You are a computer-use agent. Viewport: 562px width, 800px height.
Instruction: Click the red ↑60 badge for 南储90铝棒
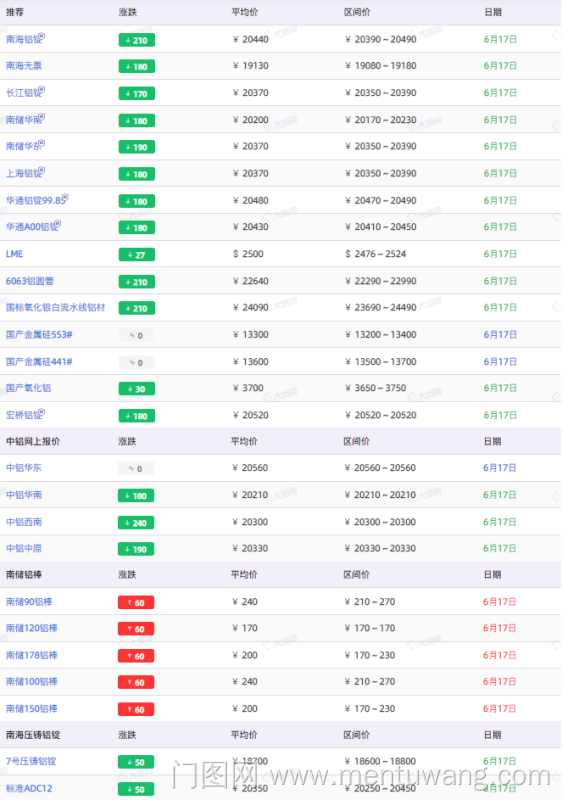(x=136, y=603)
